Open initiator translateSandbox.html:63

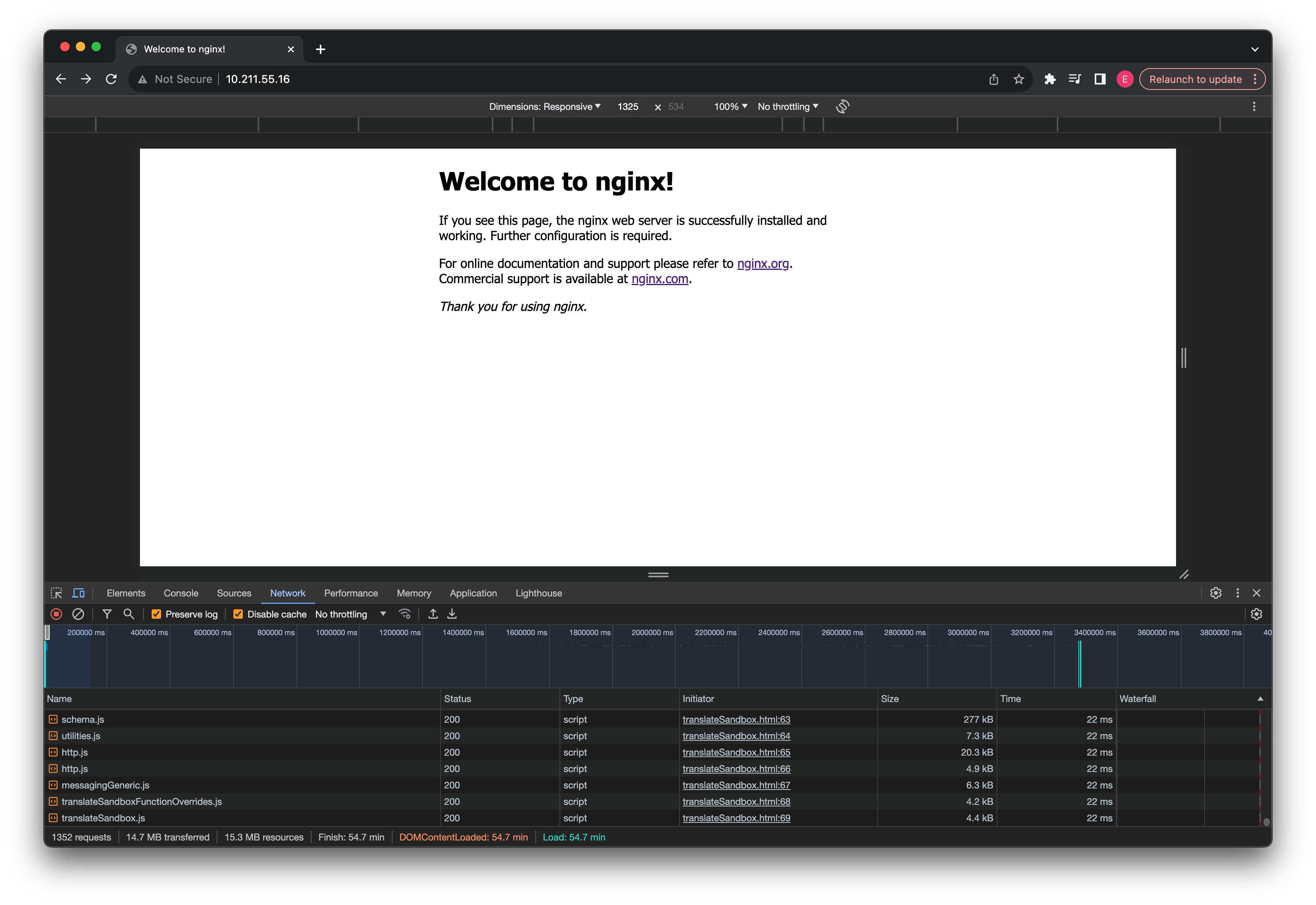pos(736,720)
